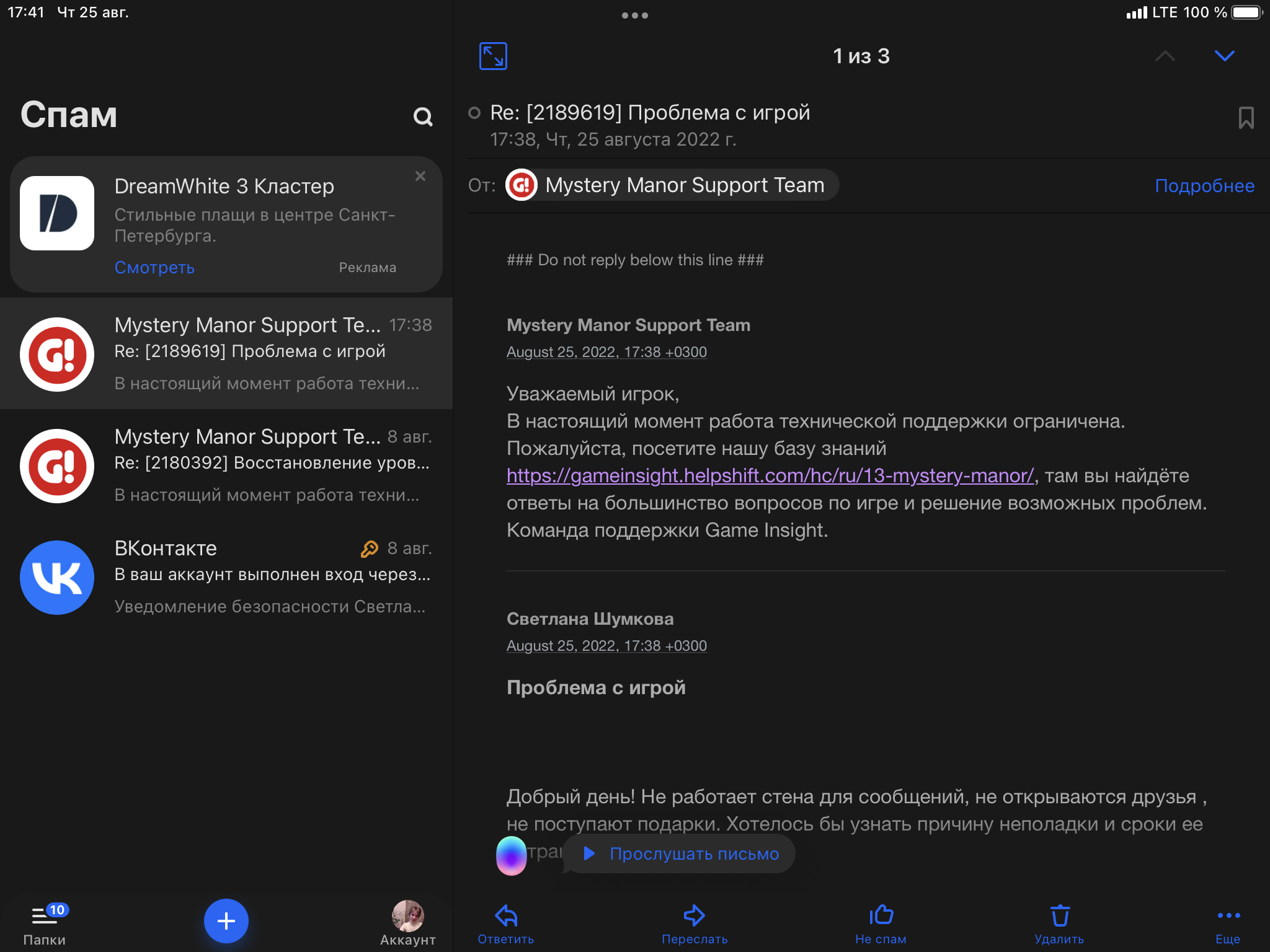Tap key icon on ВКонтакте email
Viewport: 1270px width, 952px height.
(370, 549)
